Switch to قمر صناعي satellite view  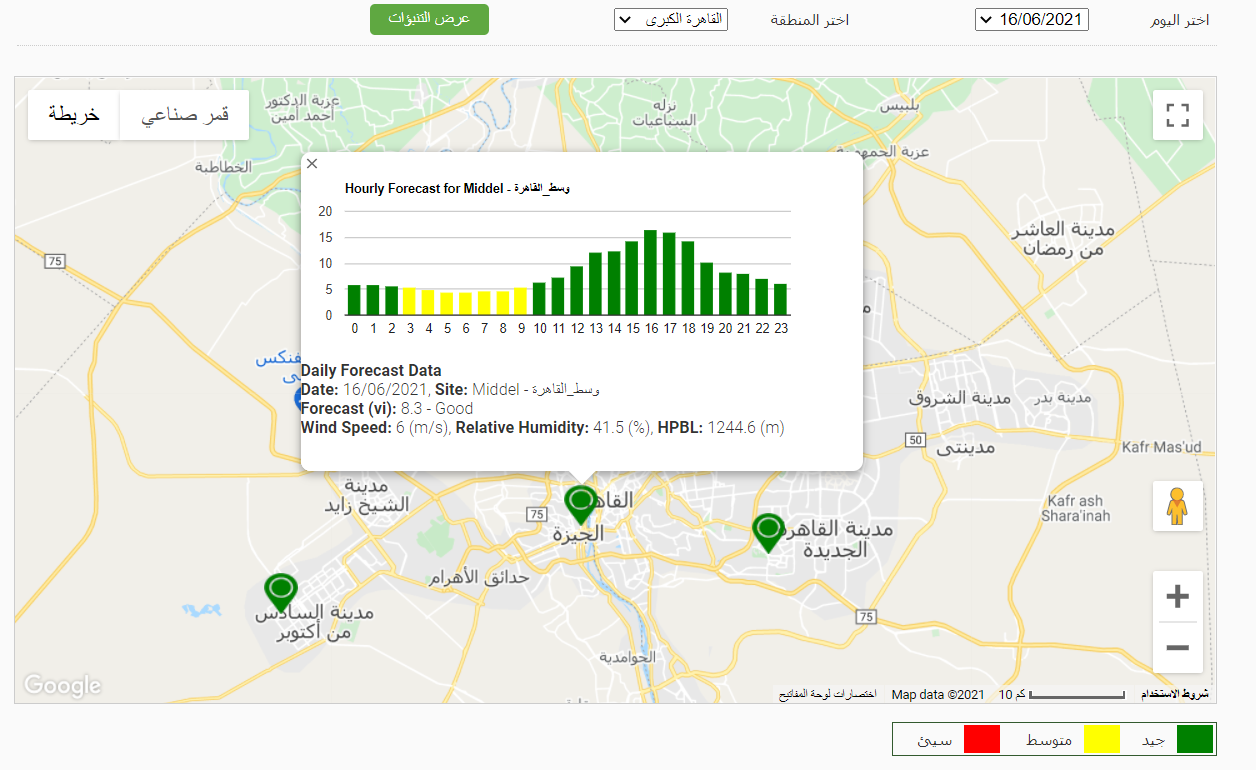point(184,116)
